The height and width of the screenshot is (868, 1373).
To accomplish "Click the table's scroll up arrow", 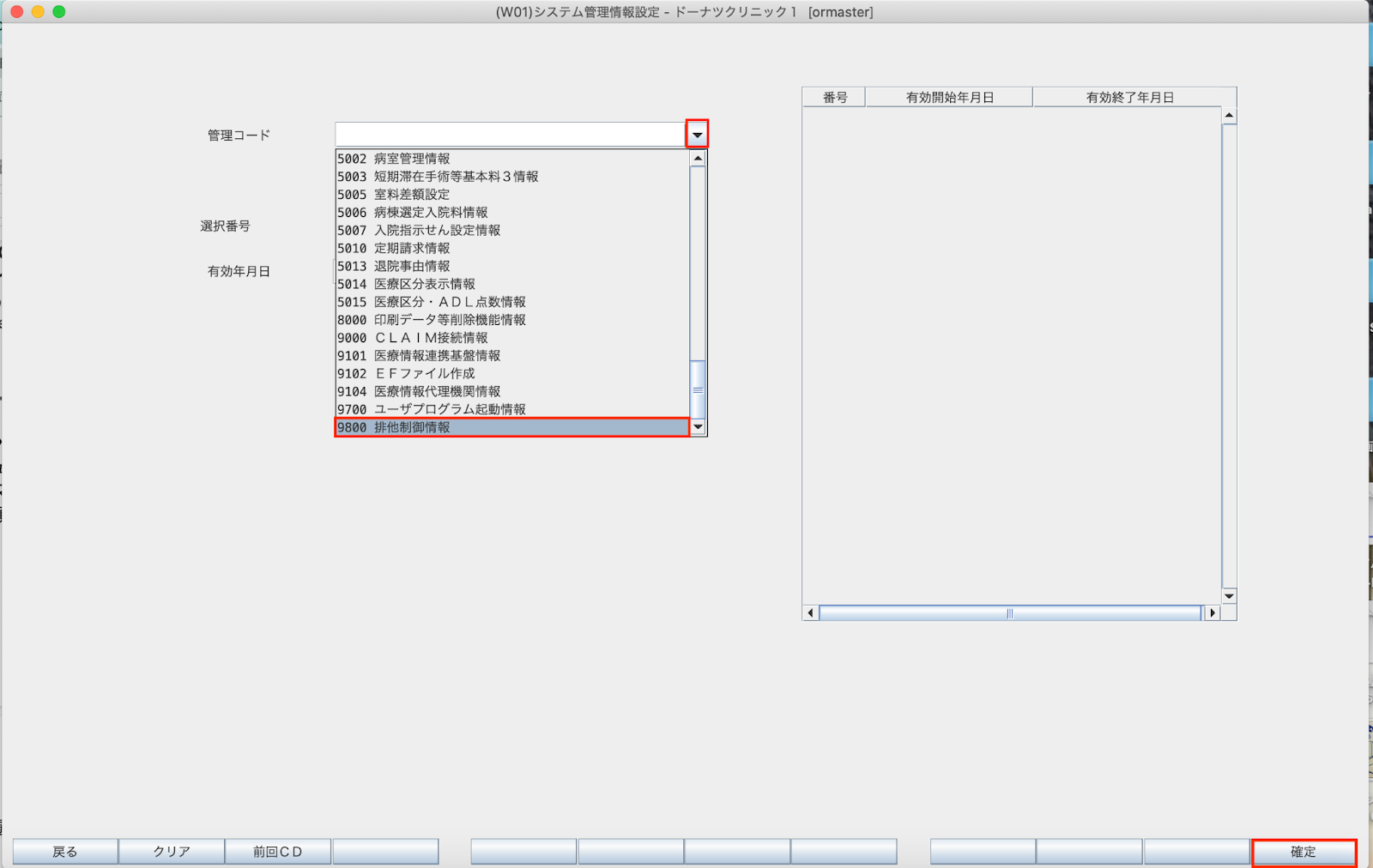I will click(x=1229, y=115).
